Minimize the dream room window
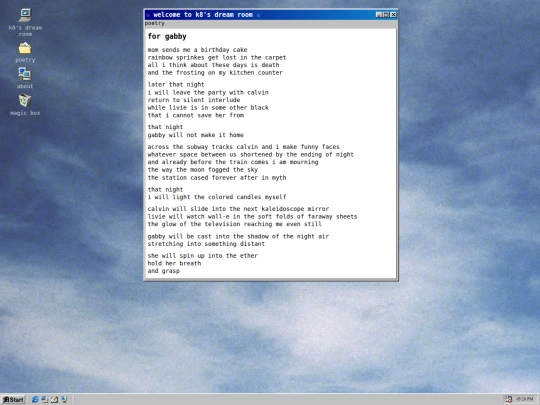 point(379,14)
